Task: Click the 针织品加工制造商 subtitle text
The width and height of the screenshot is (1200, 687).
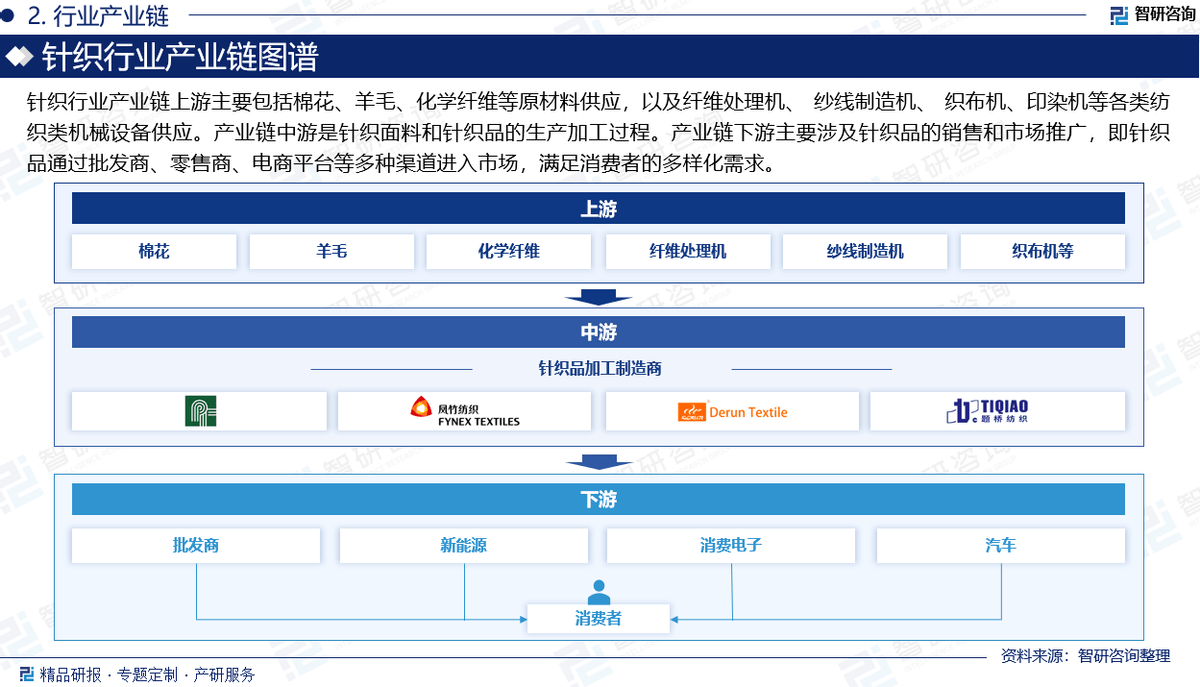Action: click(x=600, y=368)
